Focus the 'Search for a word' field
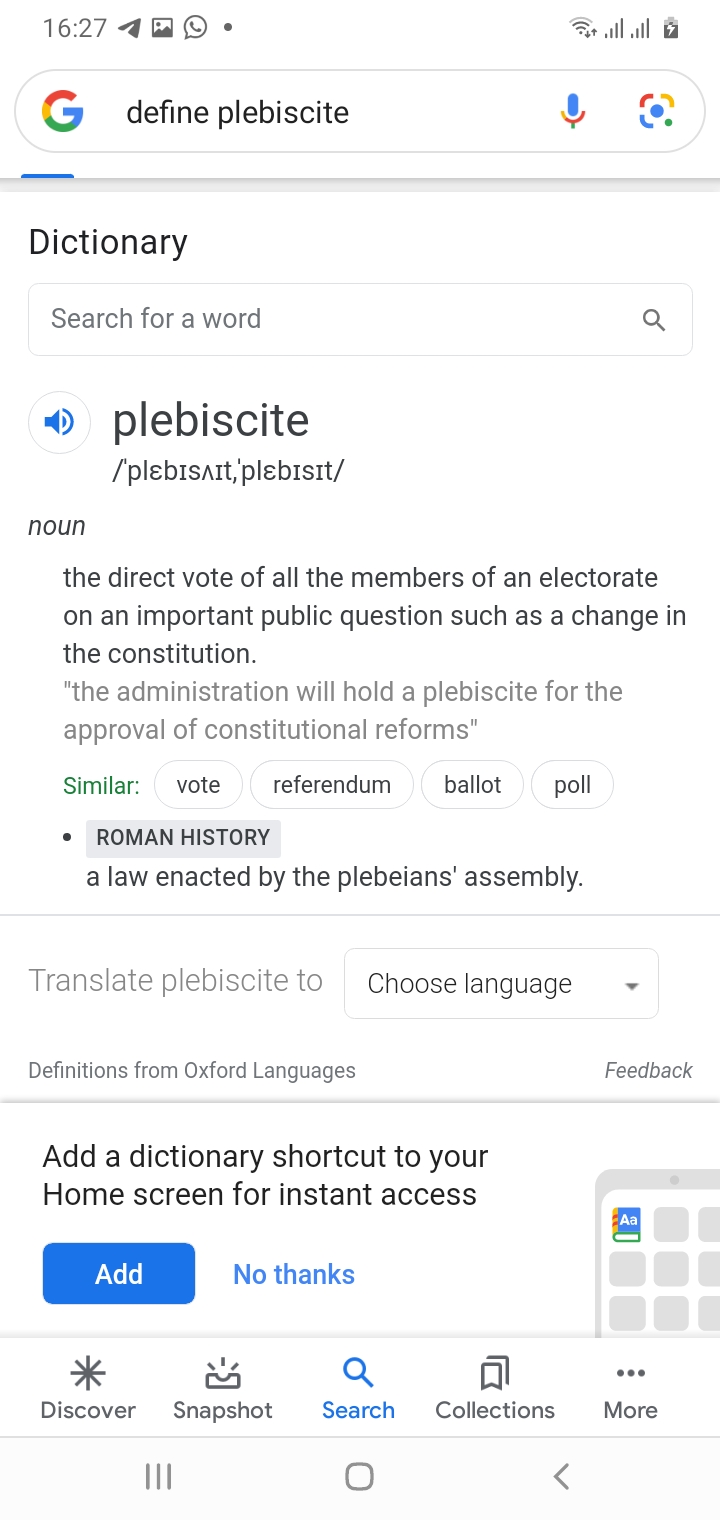 (330, 319)
